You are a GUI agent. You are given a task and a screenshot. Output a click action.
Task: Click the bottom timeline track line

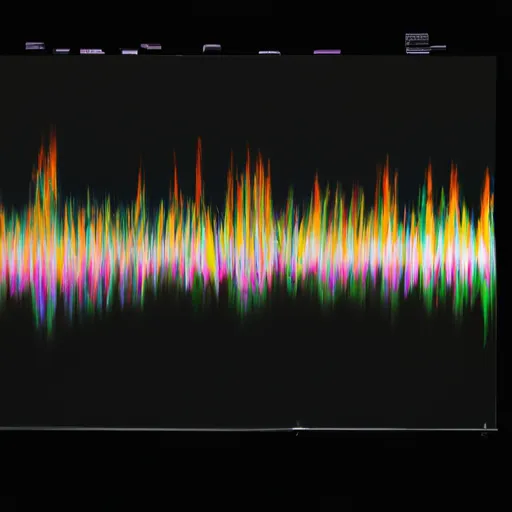point(248,429)
